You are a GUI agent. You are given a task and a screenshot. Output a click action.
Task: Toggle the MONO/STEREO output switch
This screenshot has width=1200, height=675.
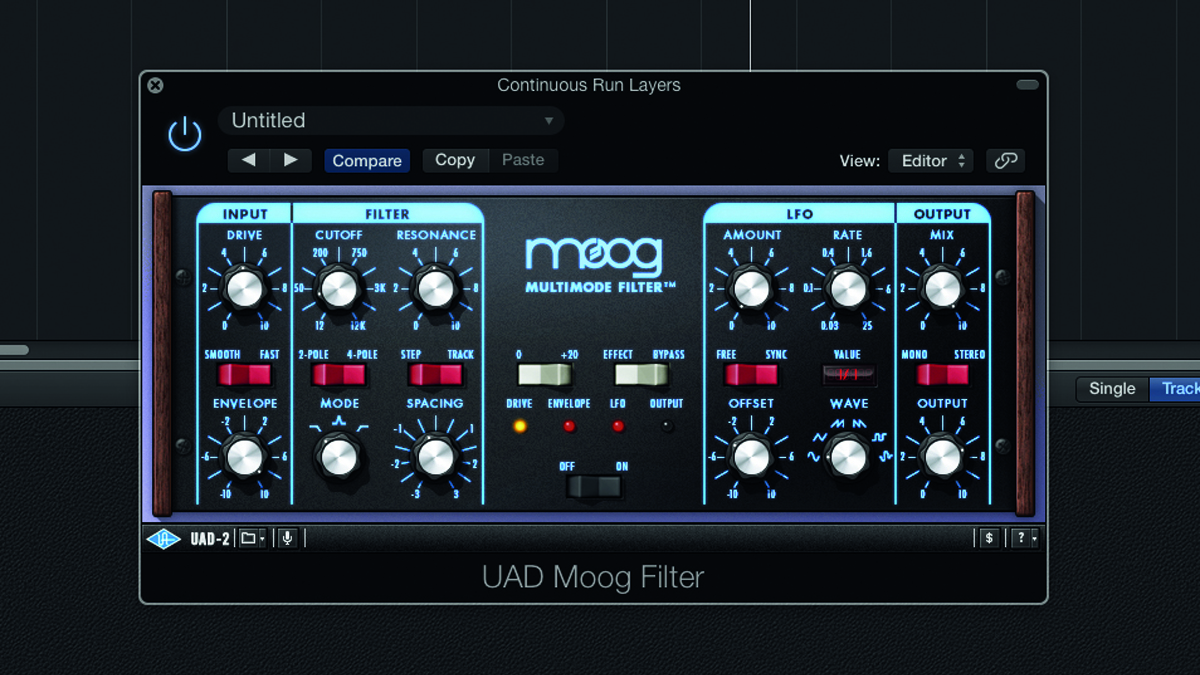click(942, 375)
